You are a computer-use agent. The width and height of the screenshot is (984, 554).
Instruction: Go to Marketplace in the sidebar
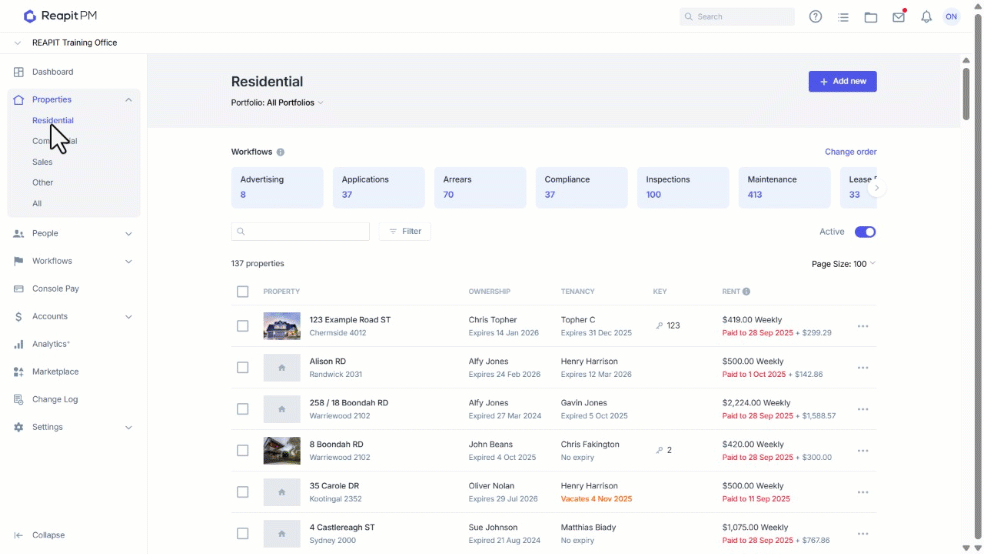[x=55, y=371]
